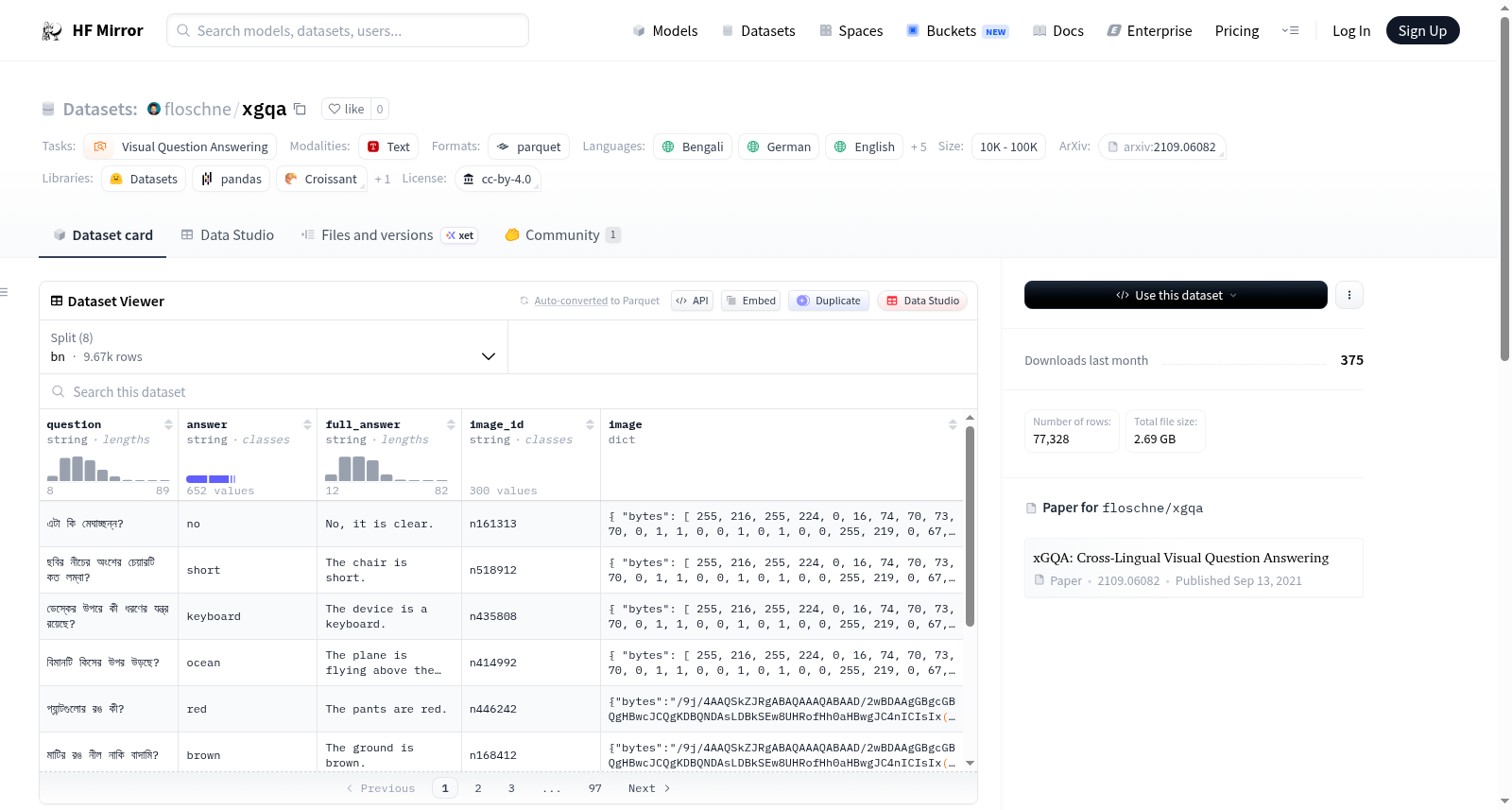Copy dataset name with the copy icon

tap(300, 109)
